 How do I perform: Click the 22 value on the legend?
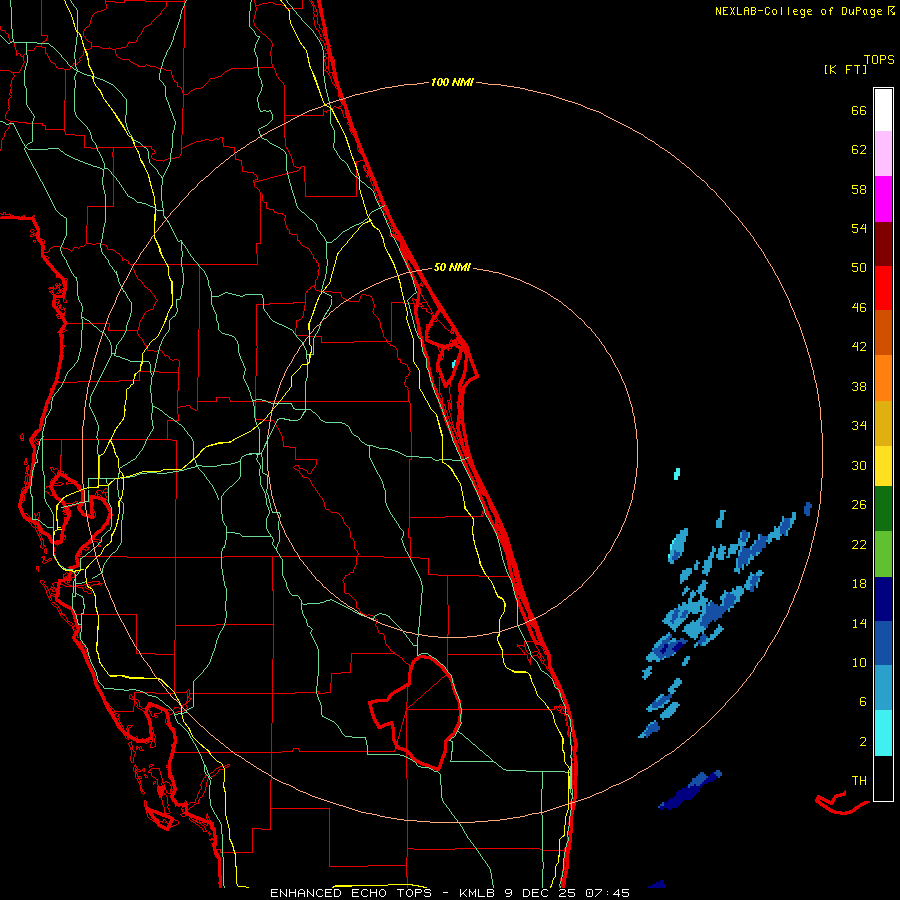(859, 544)
